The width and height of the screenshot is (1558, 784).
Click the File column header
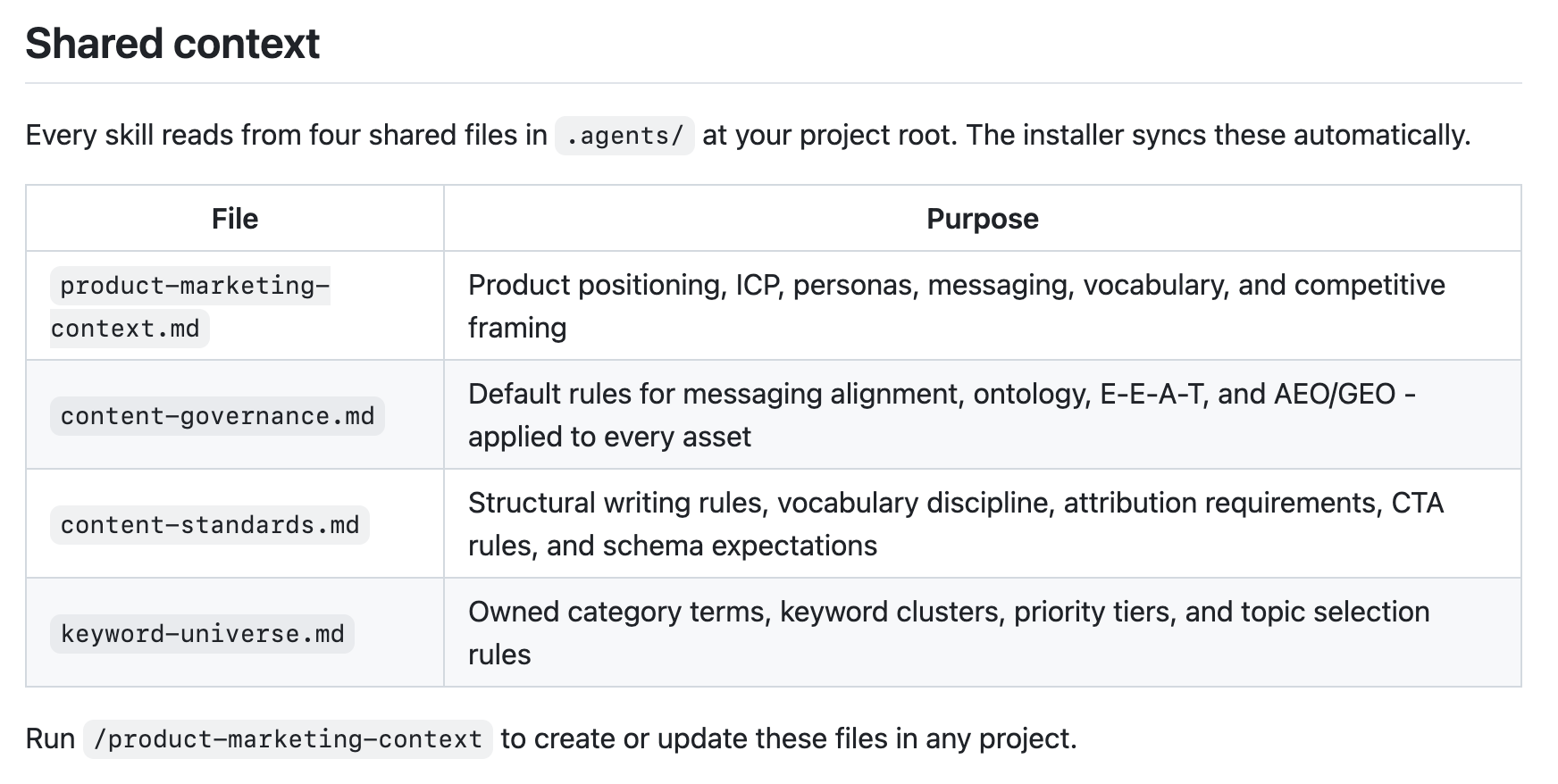click(x=234, y=219)
